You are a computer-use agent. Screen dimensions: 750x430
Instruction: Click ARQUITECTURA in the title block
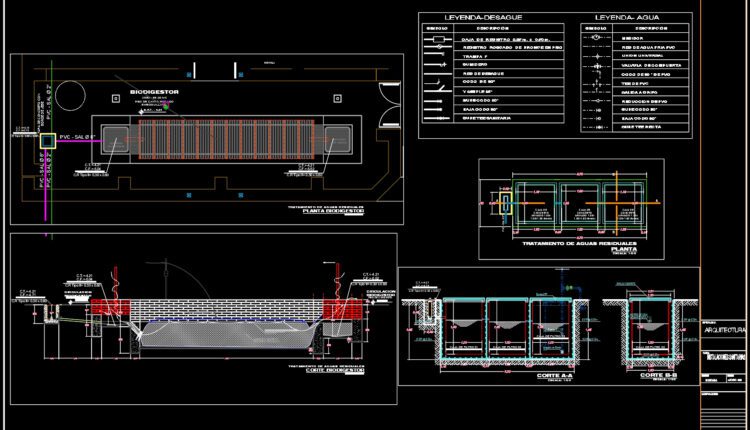pos(724,331)
